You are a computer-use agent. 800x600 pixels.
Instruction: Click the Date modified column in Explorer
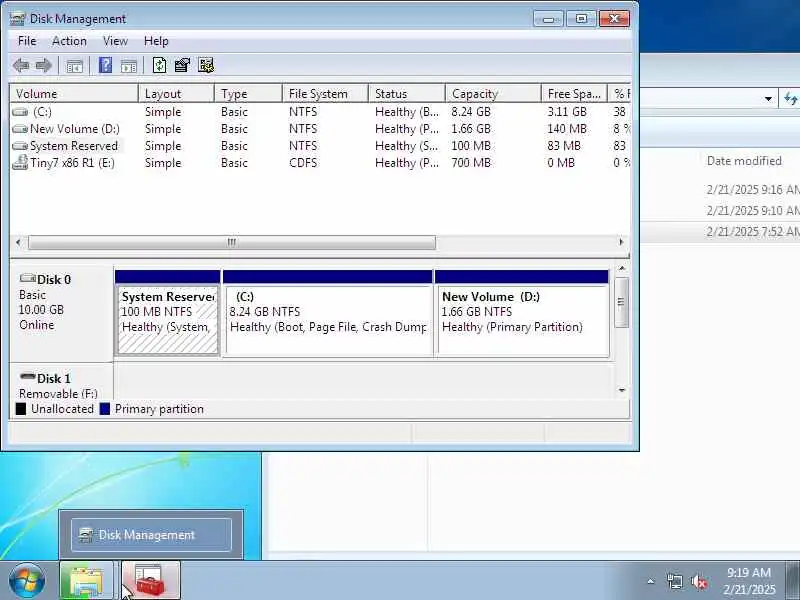tap(744, 161)
